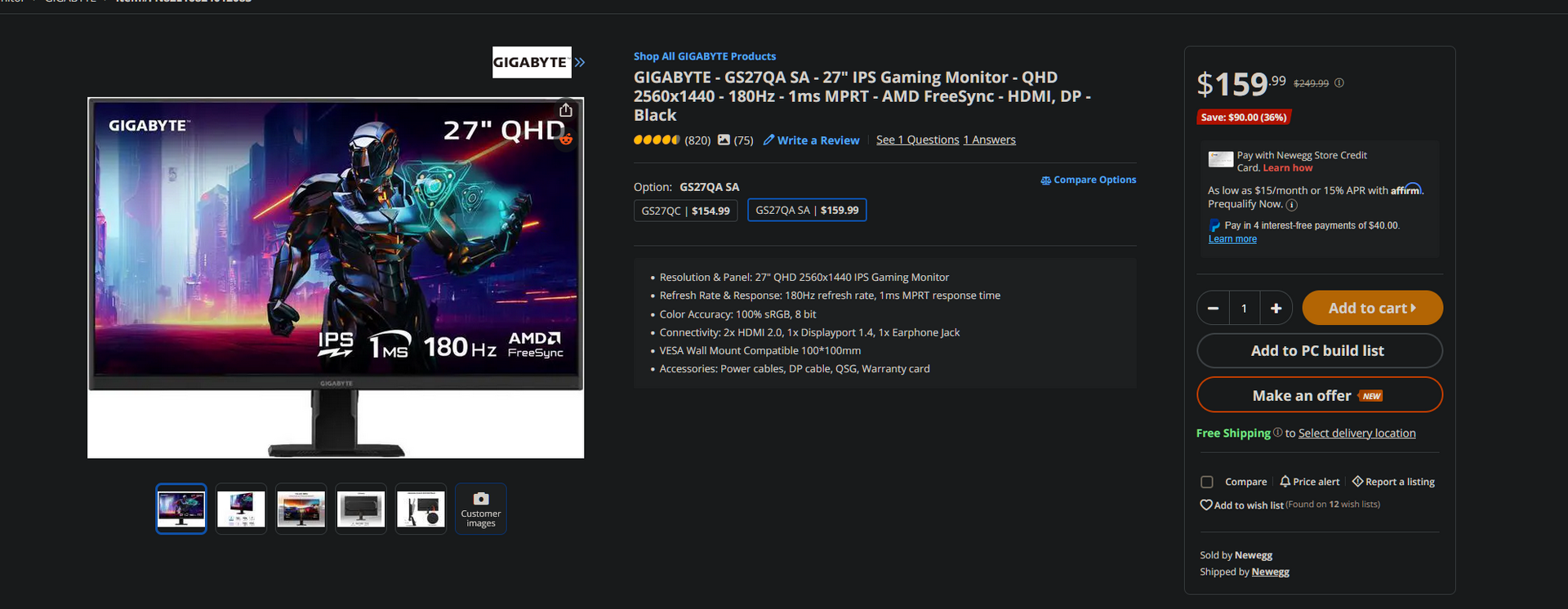Screen dimensions: 1568x609
Task: Click the price alert bell icon
Action: (1285, 482)
